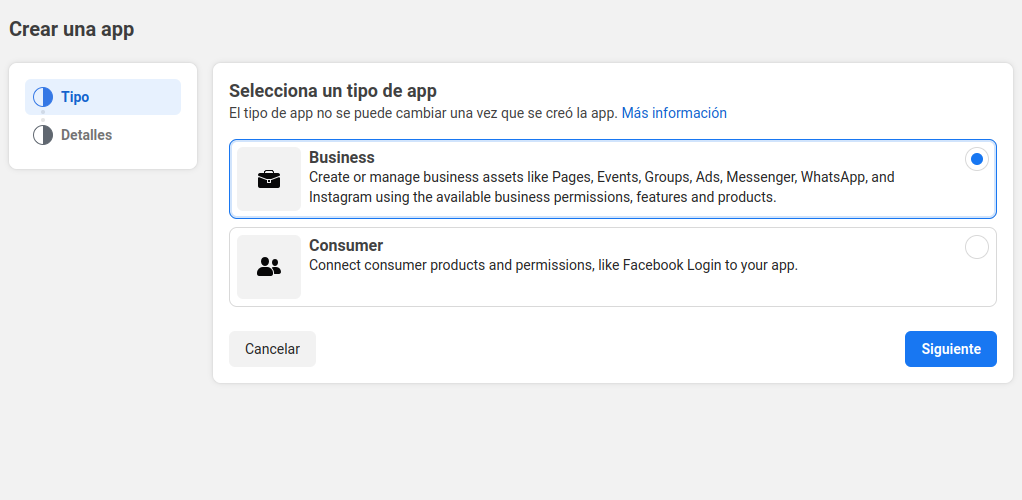Click the Consumer option title
Screen dimensions: 1022x500
pyautogui.click(x=346, y=245)
